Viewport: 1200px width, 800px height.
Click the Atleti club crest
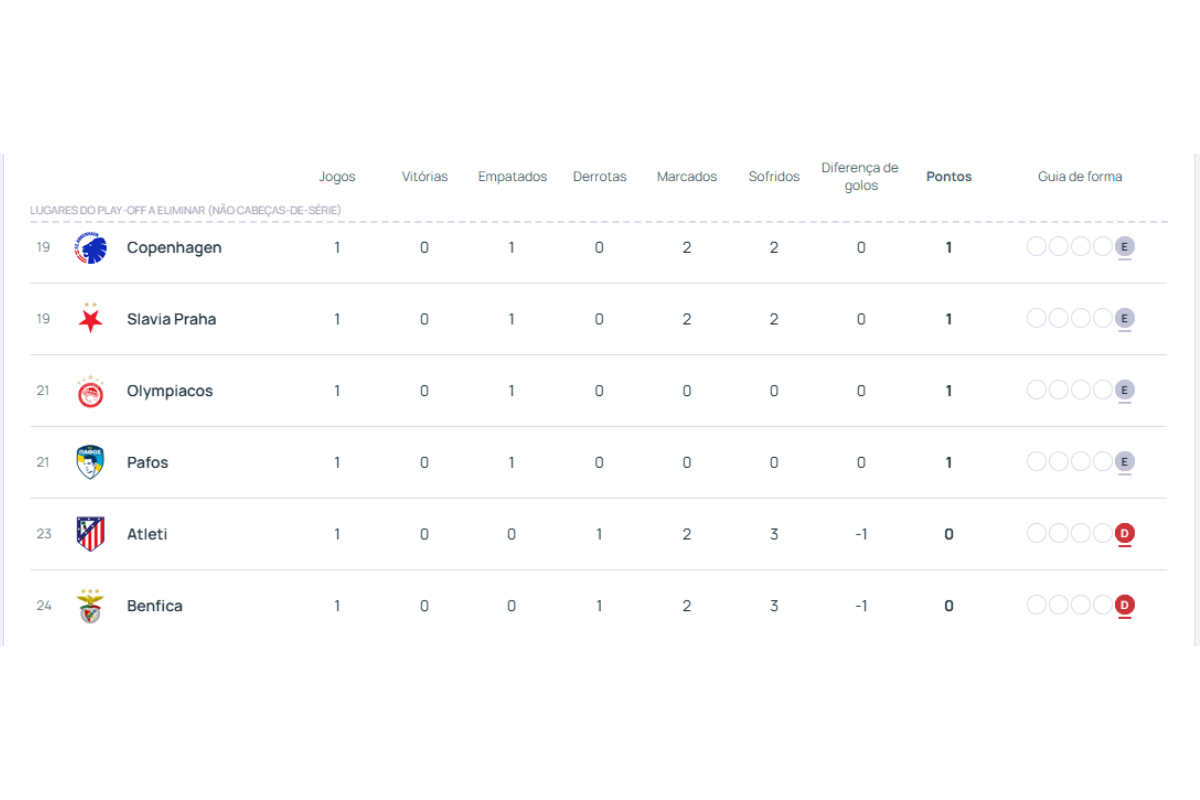tap(91, 533)
